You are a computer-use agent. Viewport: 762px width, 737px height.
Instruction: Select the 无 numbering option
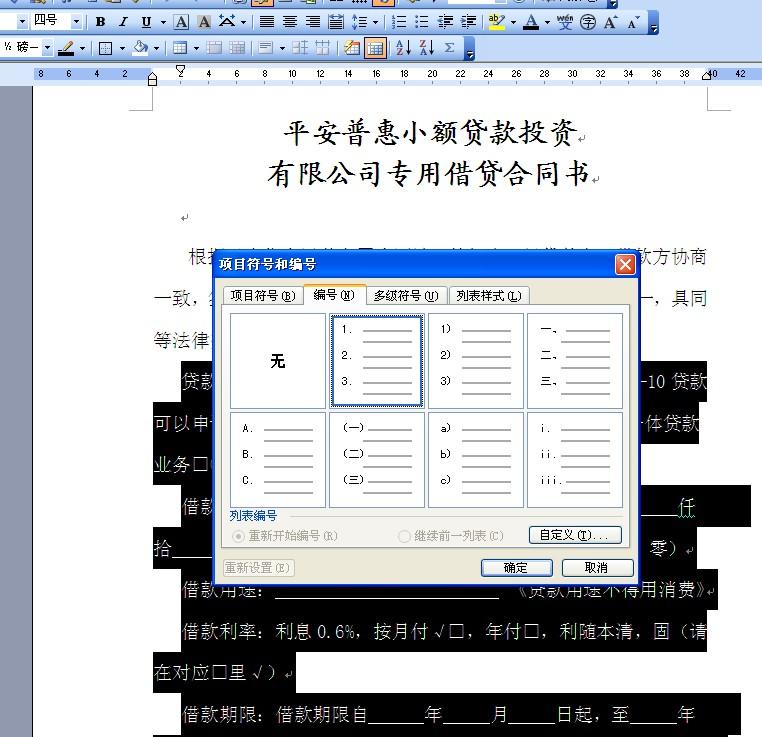coord(277,360)
